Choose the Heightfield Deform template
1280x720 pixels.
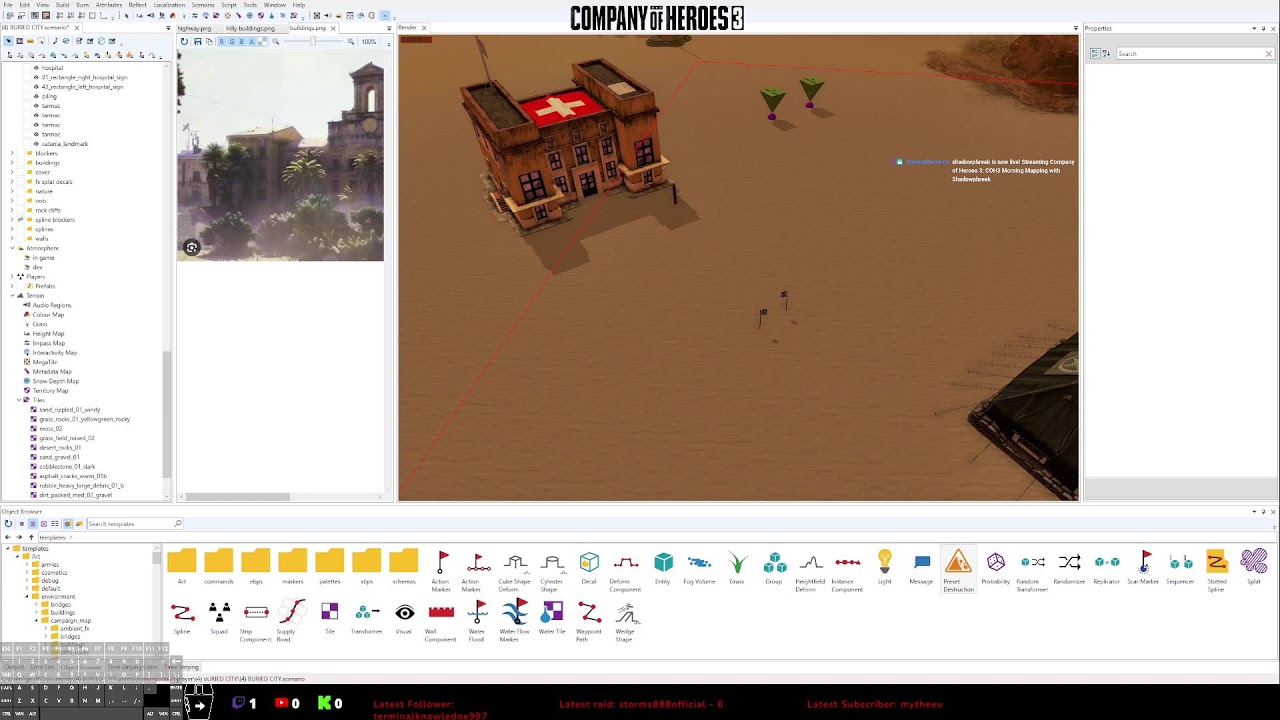pyautogui.click(x=811, y=562)
